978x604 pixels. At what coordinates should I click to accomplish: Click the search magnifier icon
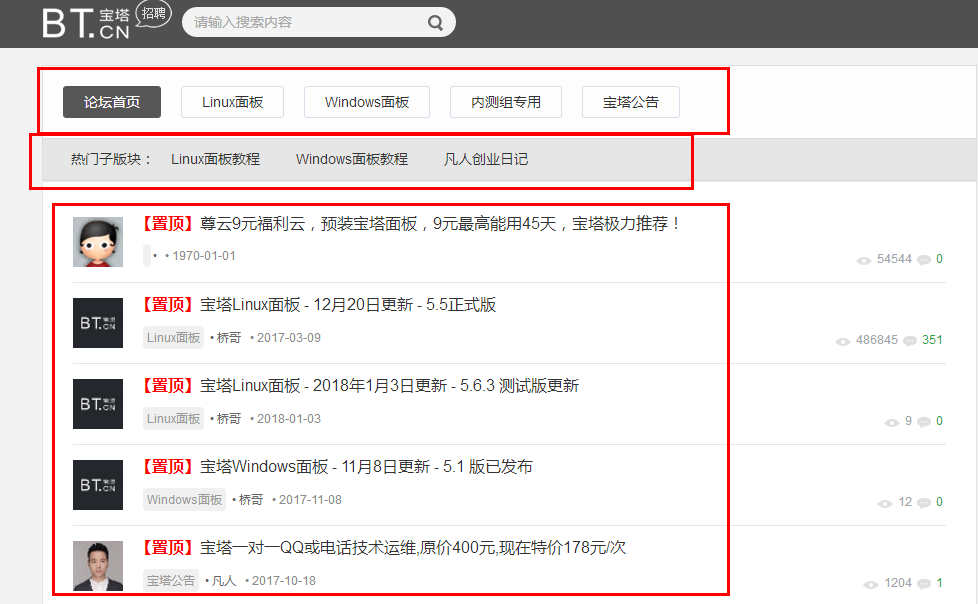435,23
